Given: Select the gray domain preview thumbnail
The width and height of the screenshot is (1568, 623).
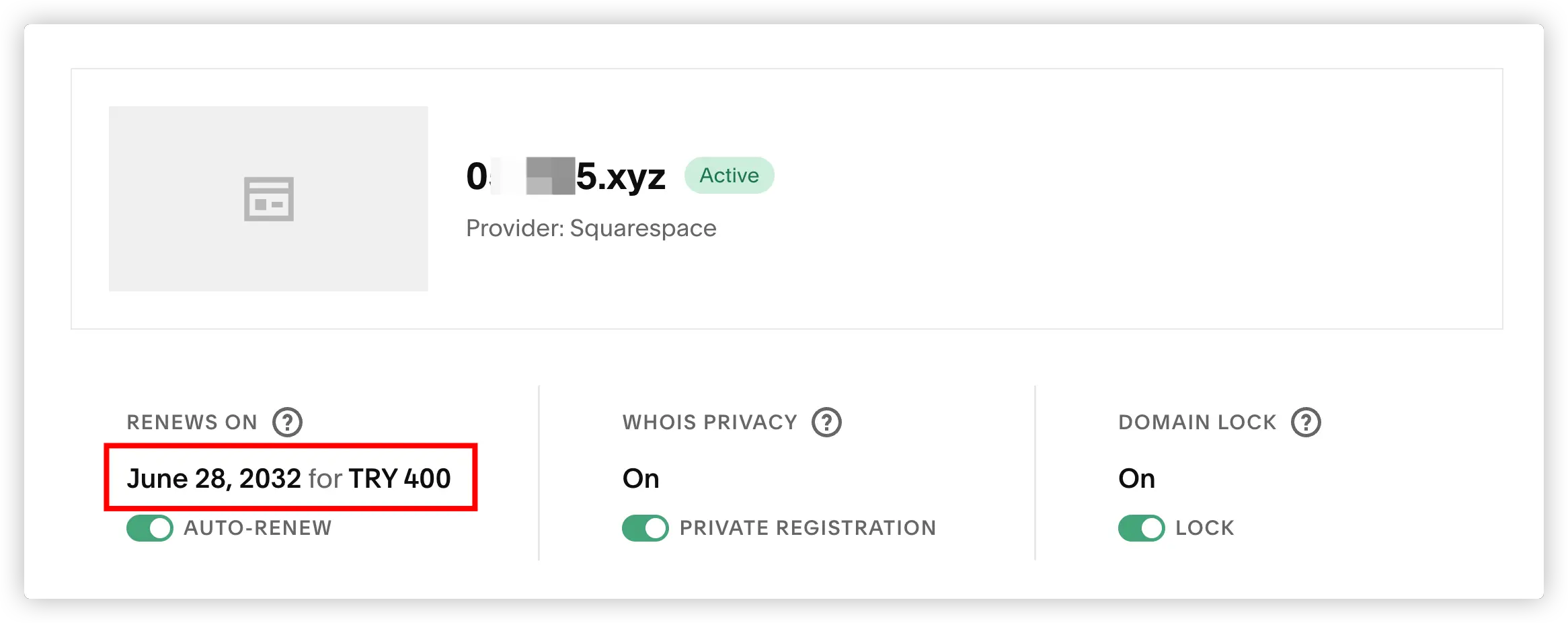Looking at the screenshot, I should (268, 198).
